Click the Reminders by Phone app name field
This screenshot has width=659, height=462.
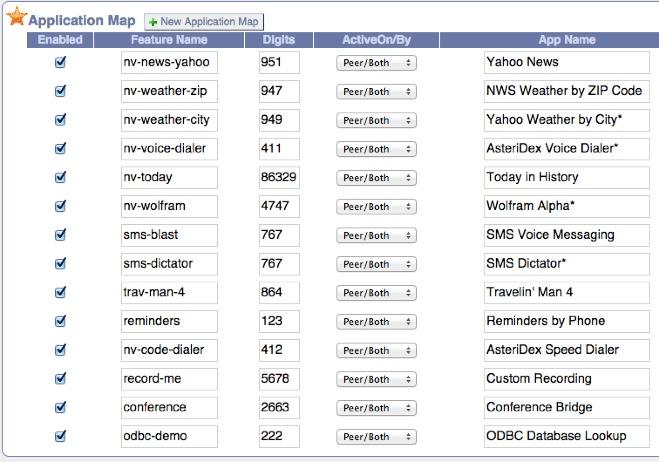click(x=567, y=321)
